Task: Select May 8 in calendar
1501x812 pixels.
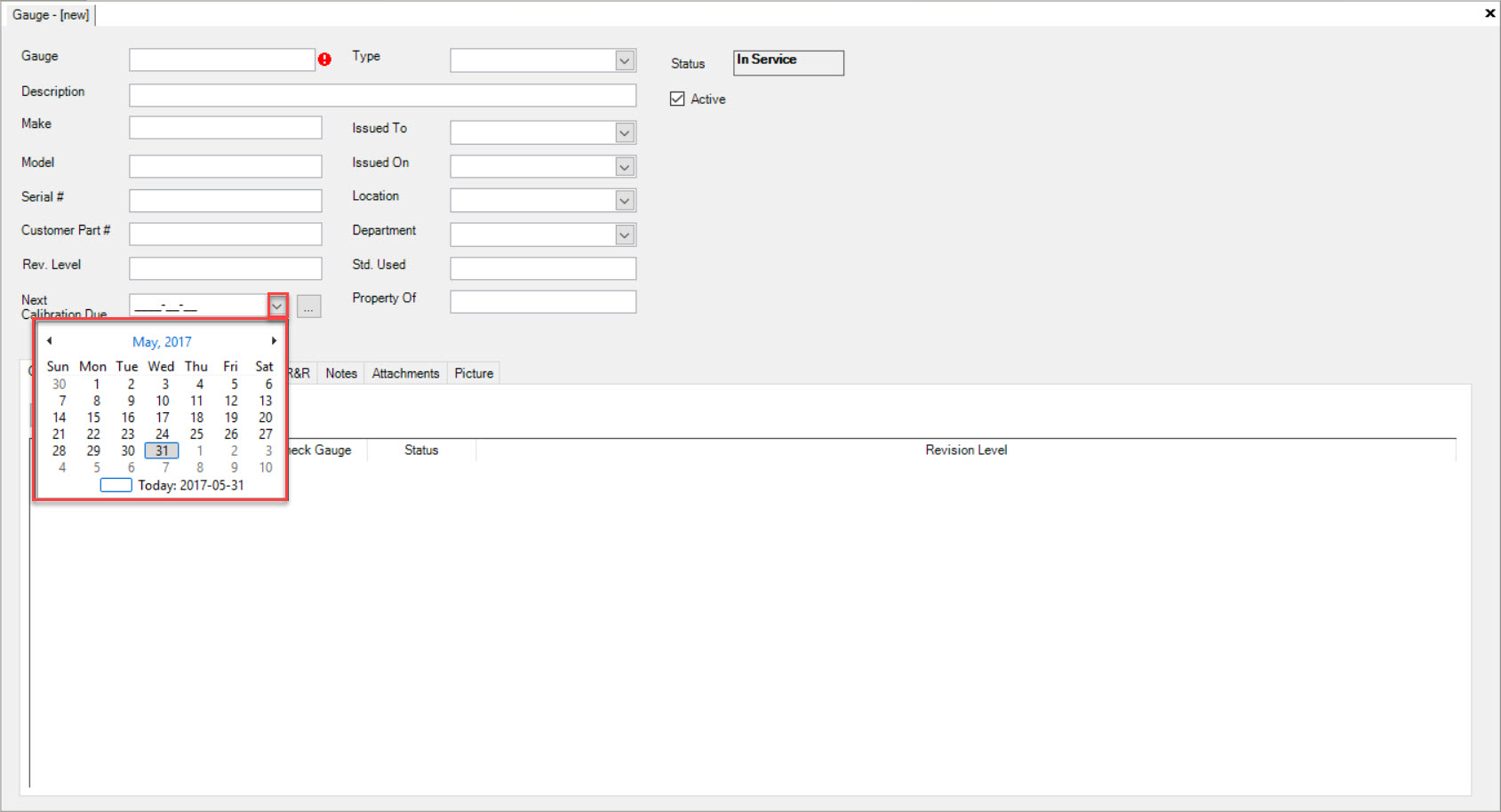Action: [x=97, y=401]
